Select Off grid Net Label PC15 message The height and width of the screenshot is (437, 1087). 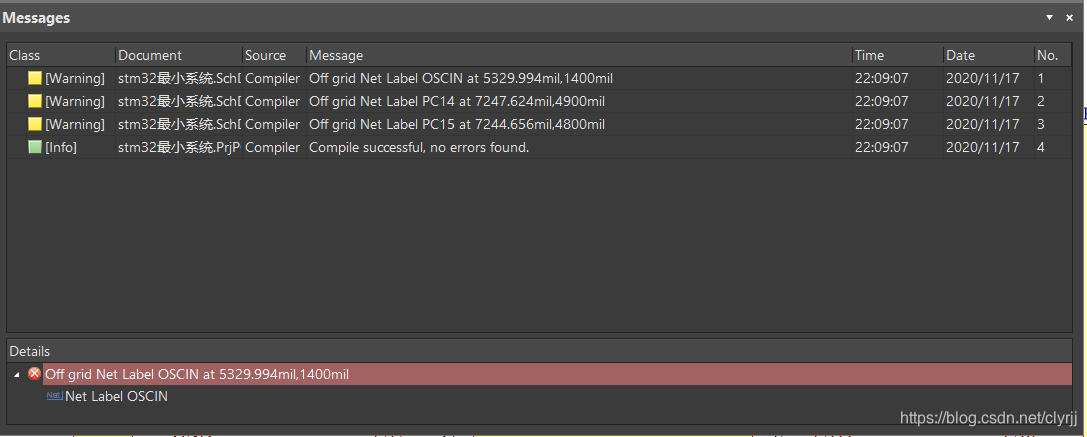coord(456,124)
